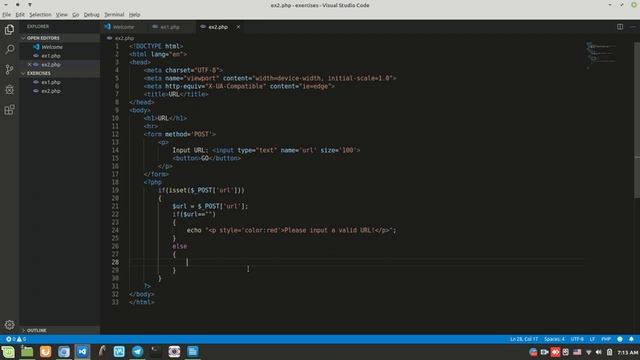Screen dimensions: 640x360
Task: Open the Debug menu
Action: point(91,15)
